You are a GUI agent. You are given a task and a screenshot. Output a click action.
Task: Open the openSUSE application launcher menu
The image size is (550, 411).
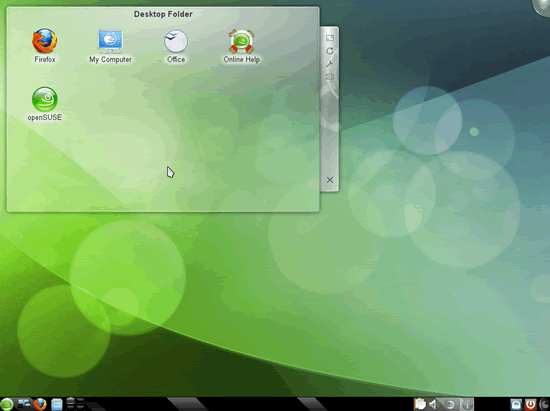7,404
